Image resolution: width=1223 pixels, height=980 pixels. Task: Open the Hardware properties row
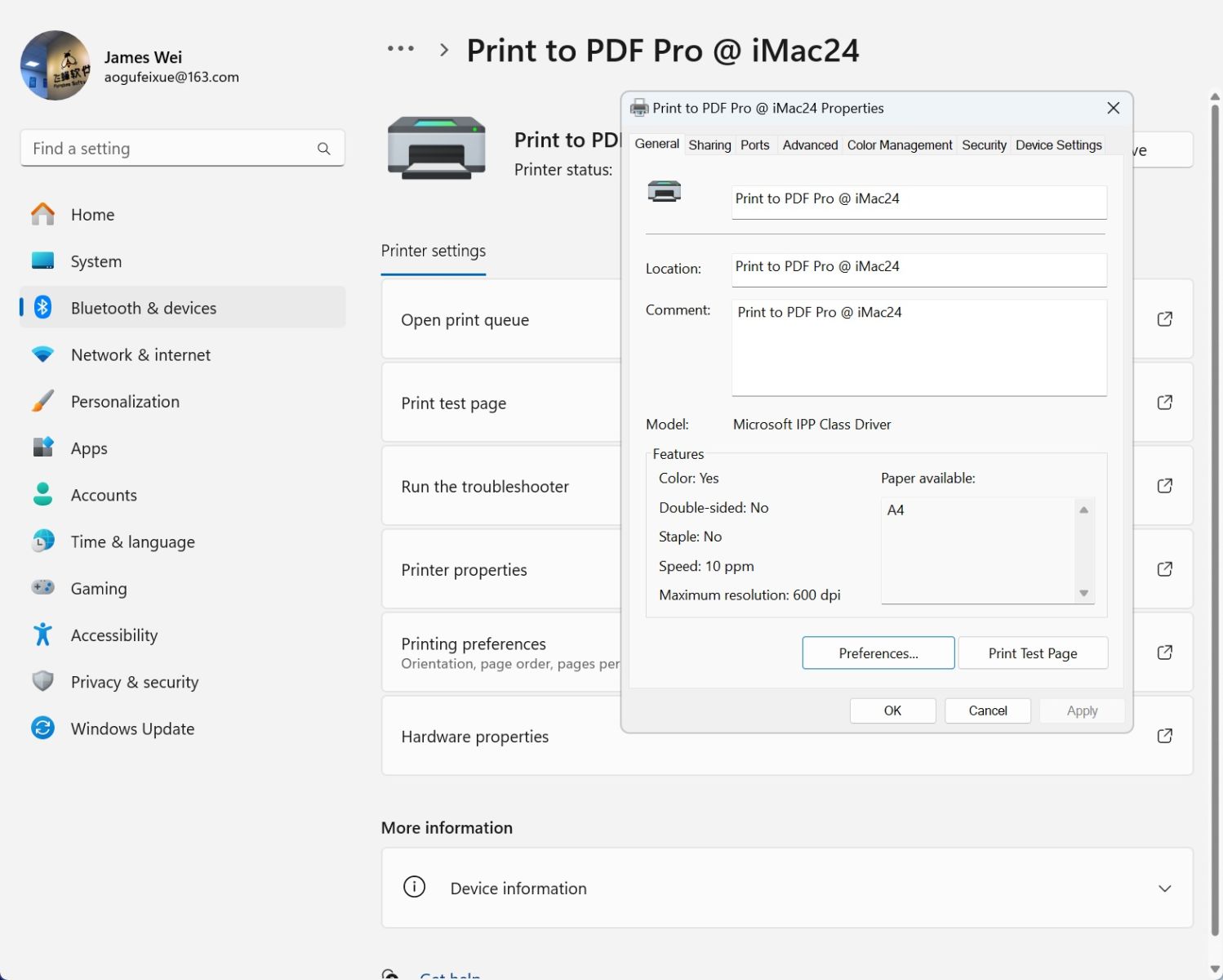(787, 735)
